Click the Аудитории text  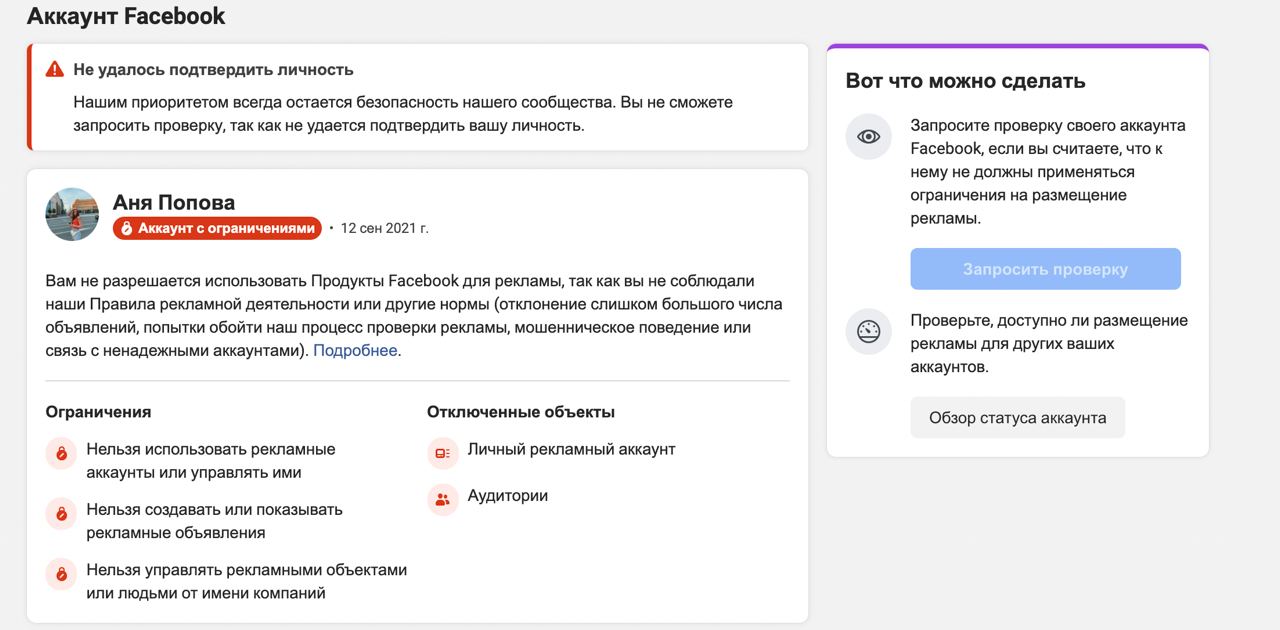508,496
